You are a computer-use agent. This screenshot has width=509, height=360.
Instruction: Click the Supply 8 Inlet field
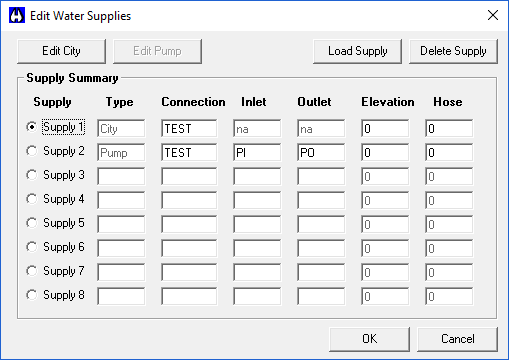click(x=257, y=296)
